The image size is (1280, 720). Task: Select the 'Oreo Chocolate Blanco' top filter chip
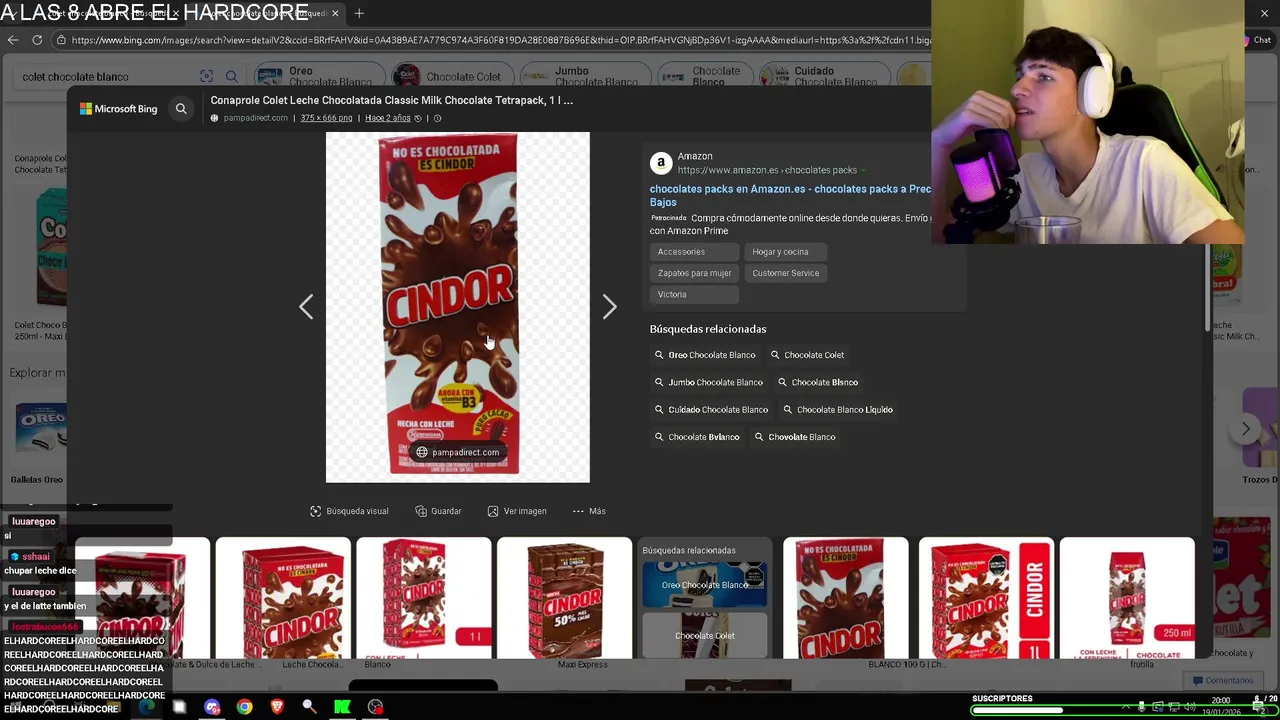[x=317, y=76]
